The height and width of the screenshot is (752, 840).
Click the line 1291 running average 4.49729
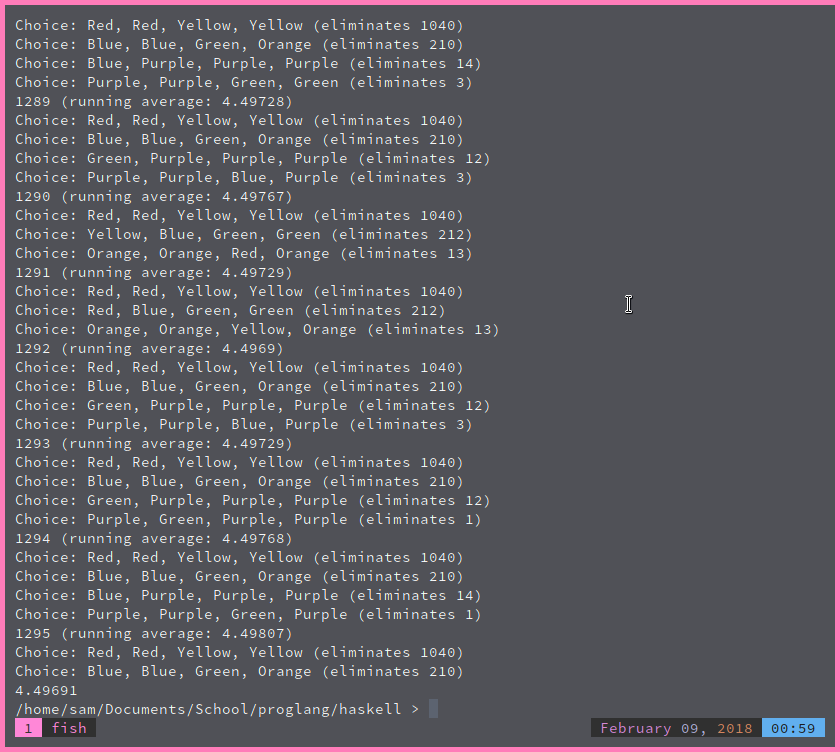(x=154, y=273)
